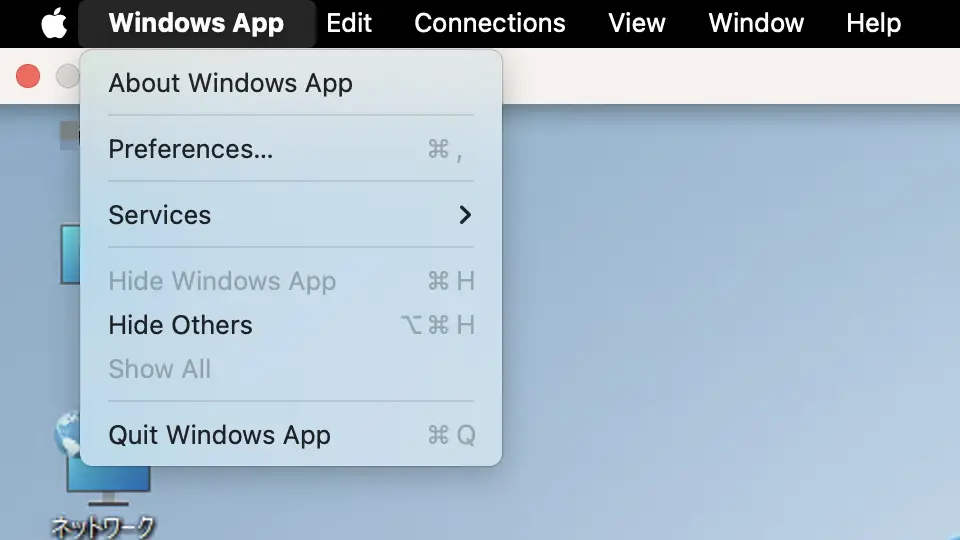Select Hide Others
Image resolution: width=960 pixels, height=540 pixels.
180,325
